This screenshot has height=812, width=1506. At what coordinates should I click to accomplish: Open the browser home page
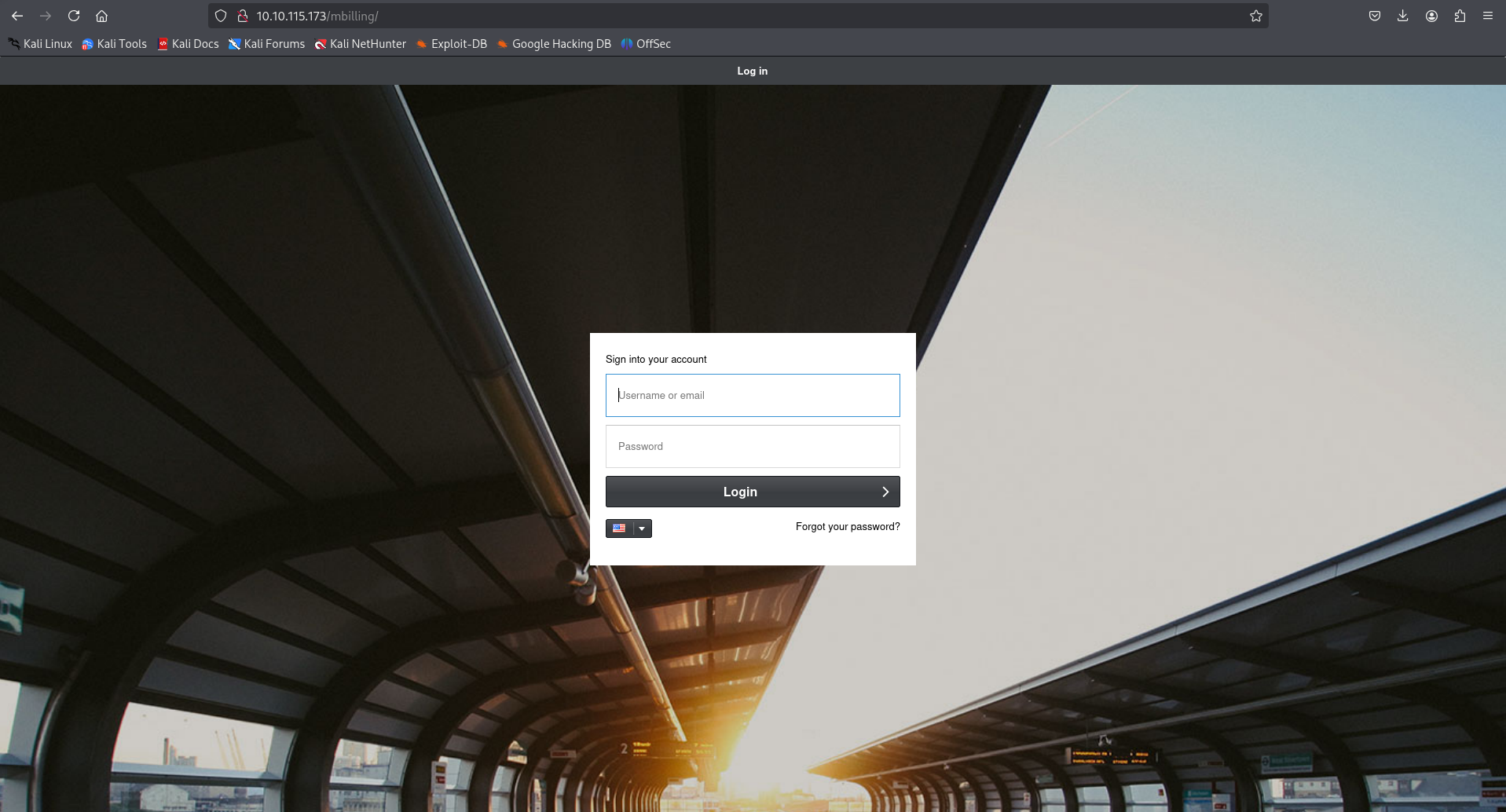tap(102, 16)
